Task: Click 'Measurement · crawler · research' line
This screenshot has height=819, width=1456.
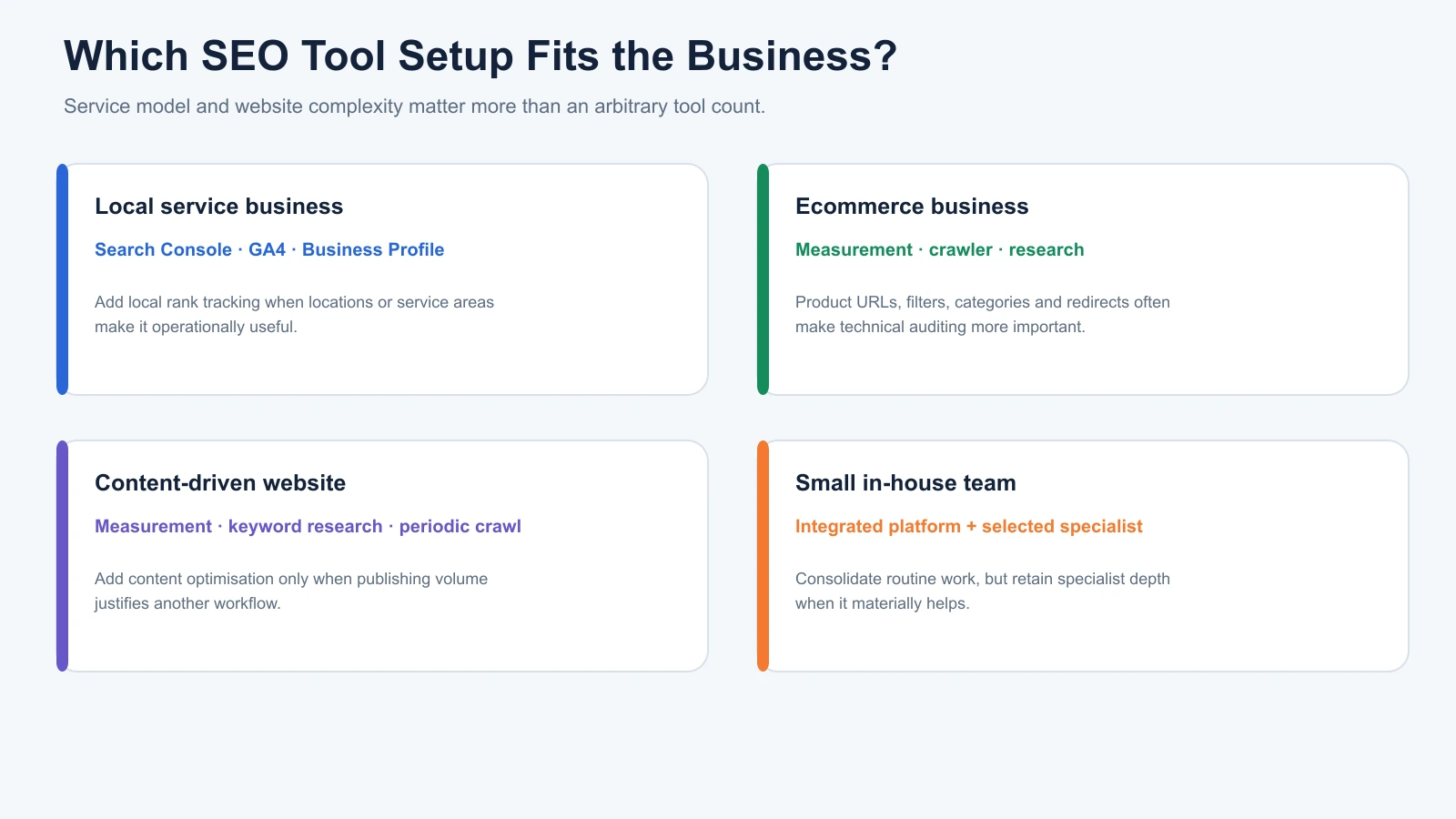Action: pos(940,249)
